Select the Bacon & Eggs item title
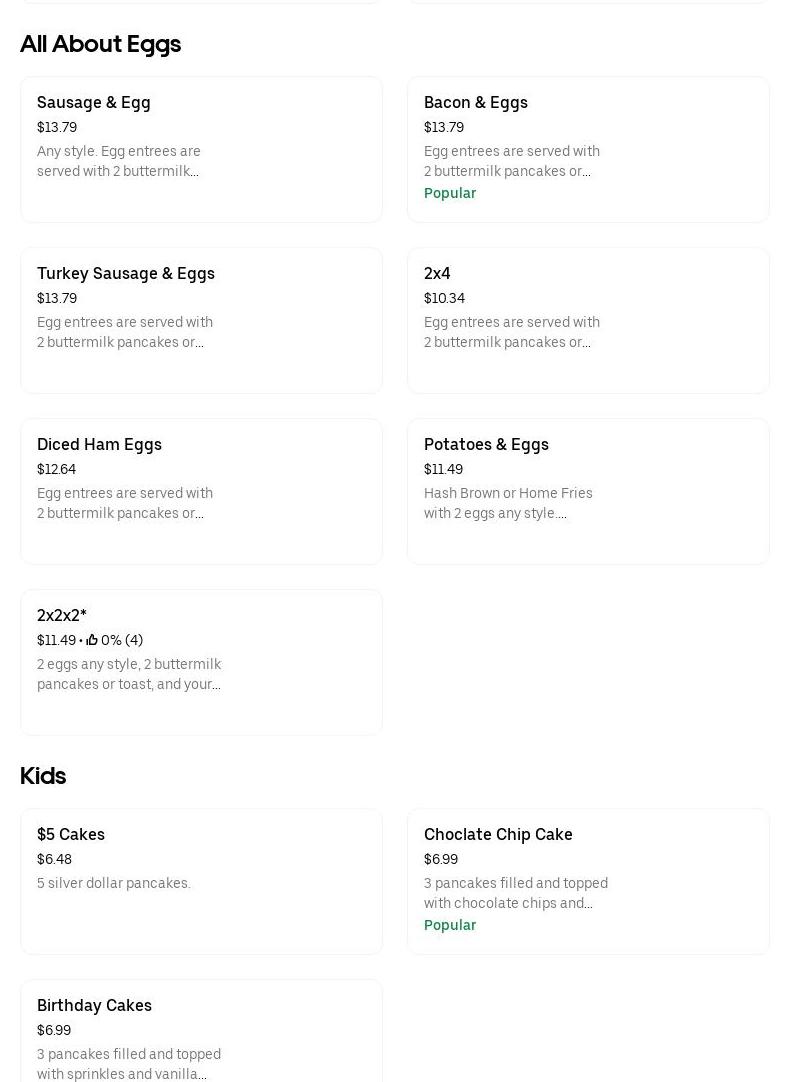 (476, 102)
